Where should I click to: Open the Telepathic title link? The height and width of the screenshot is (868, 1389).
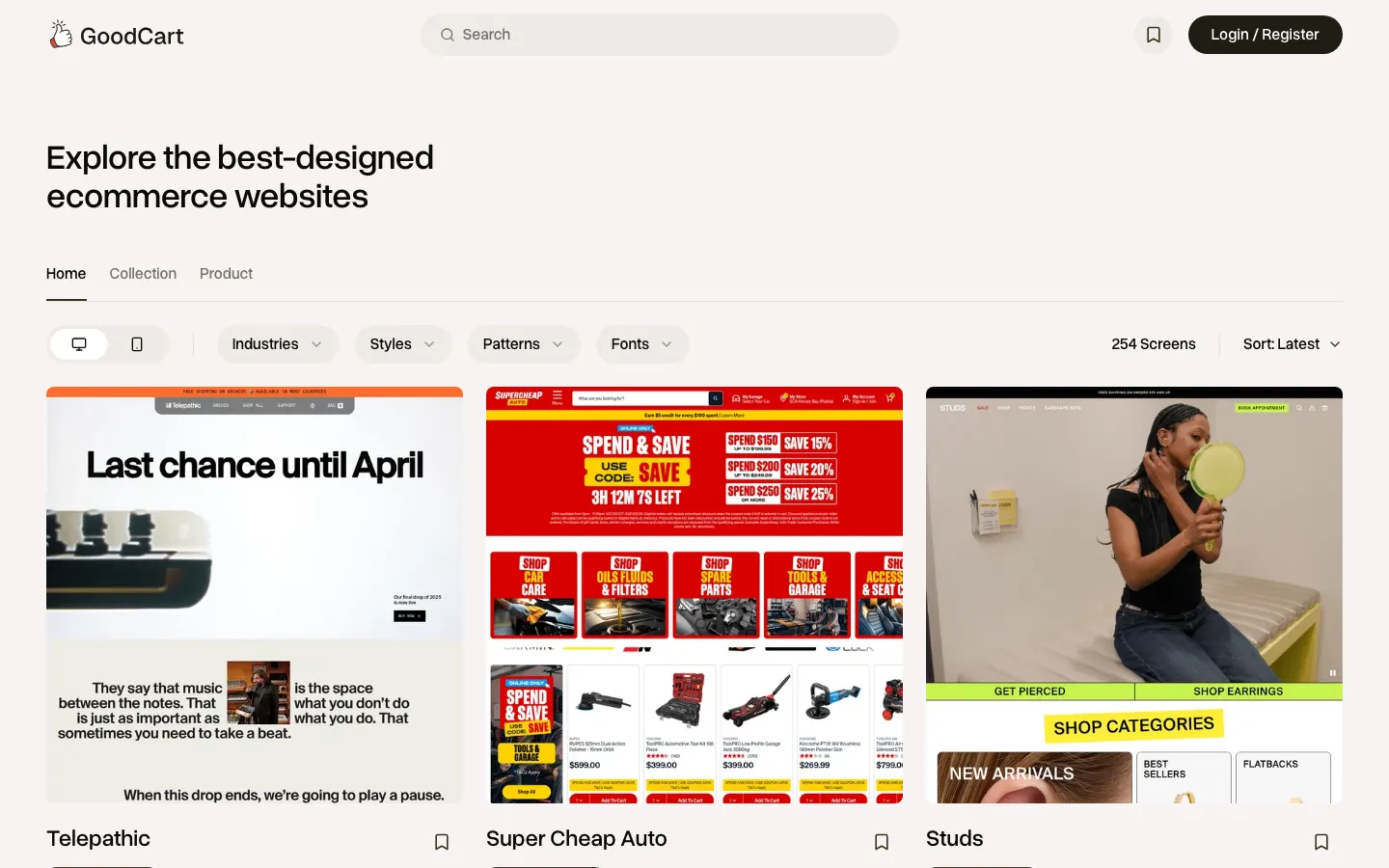pyautogui.click(x=98, y=838)
